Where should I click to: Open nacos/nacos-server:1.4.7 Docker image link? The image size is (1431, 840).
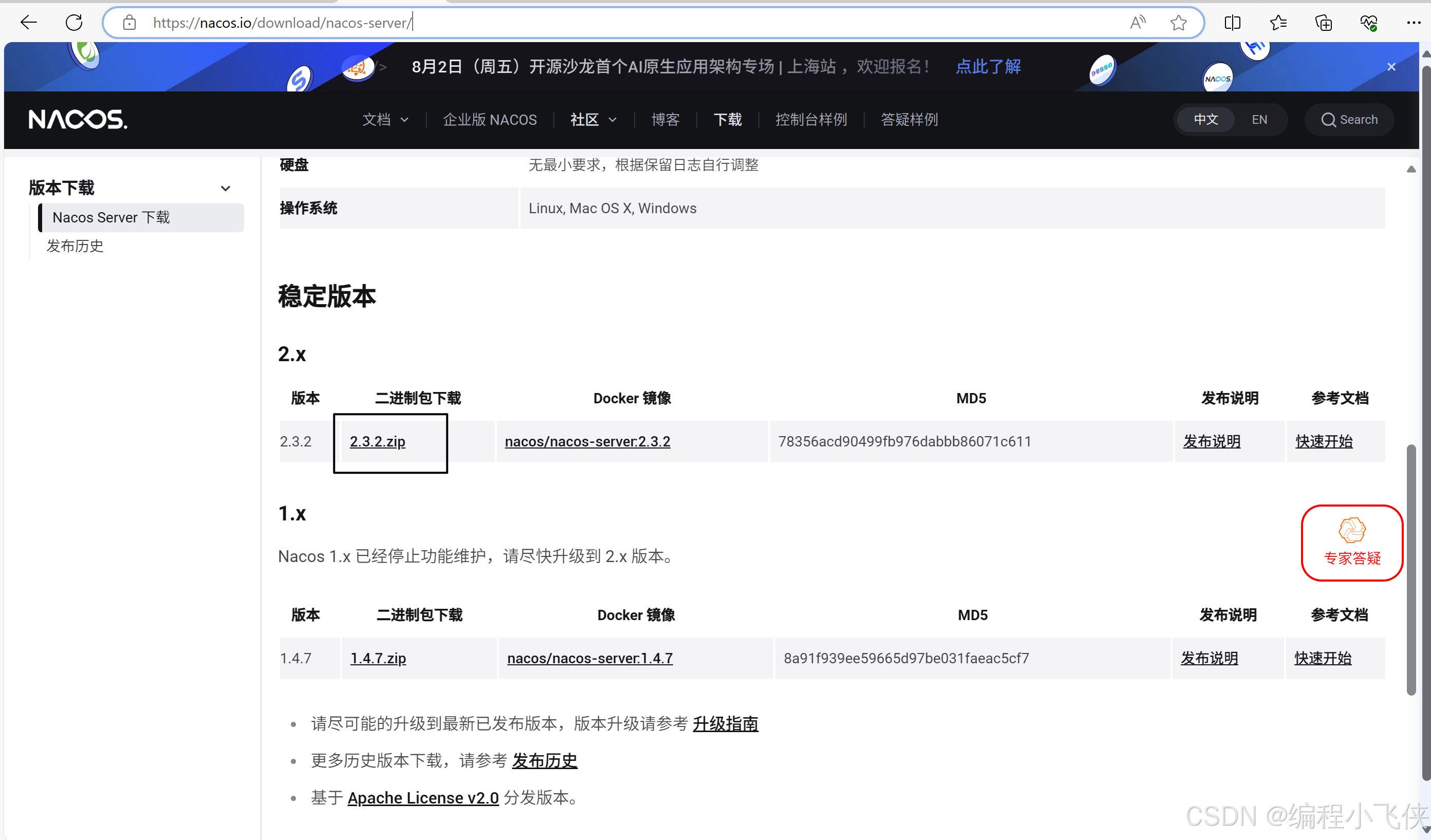(x=589, y=658)
